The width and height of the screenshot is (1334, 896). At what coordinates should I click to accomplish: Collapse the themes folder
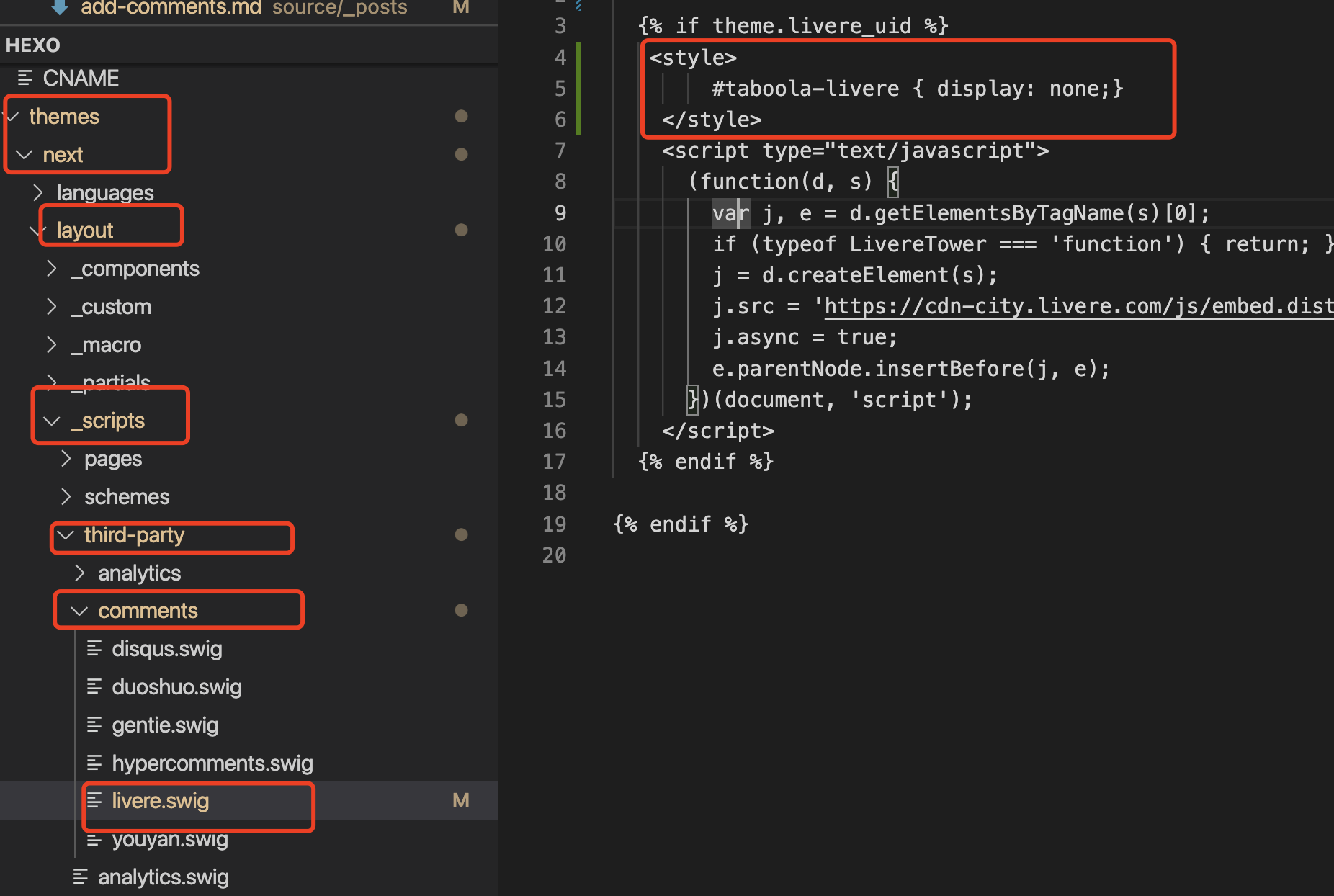click(x=13, y=116)
